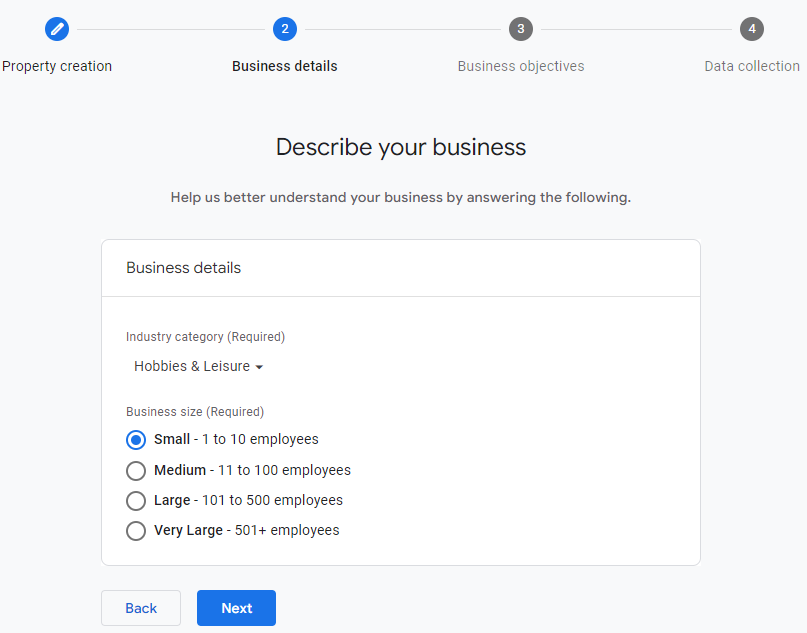Click the 'Business details' card header

pyautogui.click(x=184, y=268)
